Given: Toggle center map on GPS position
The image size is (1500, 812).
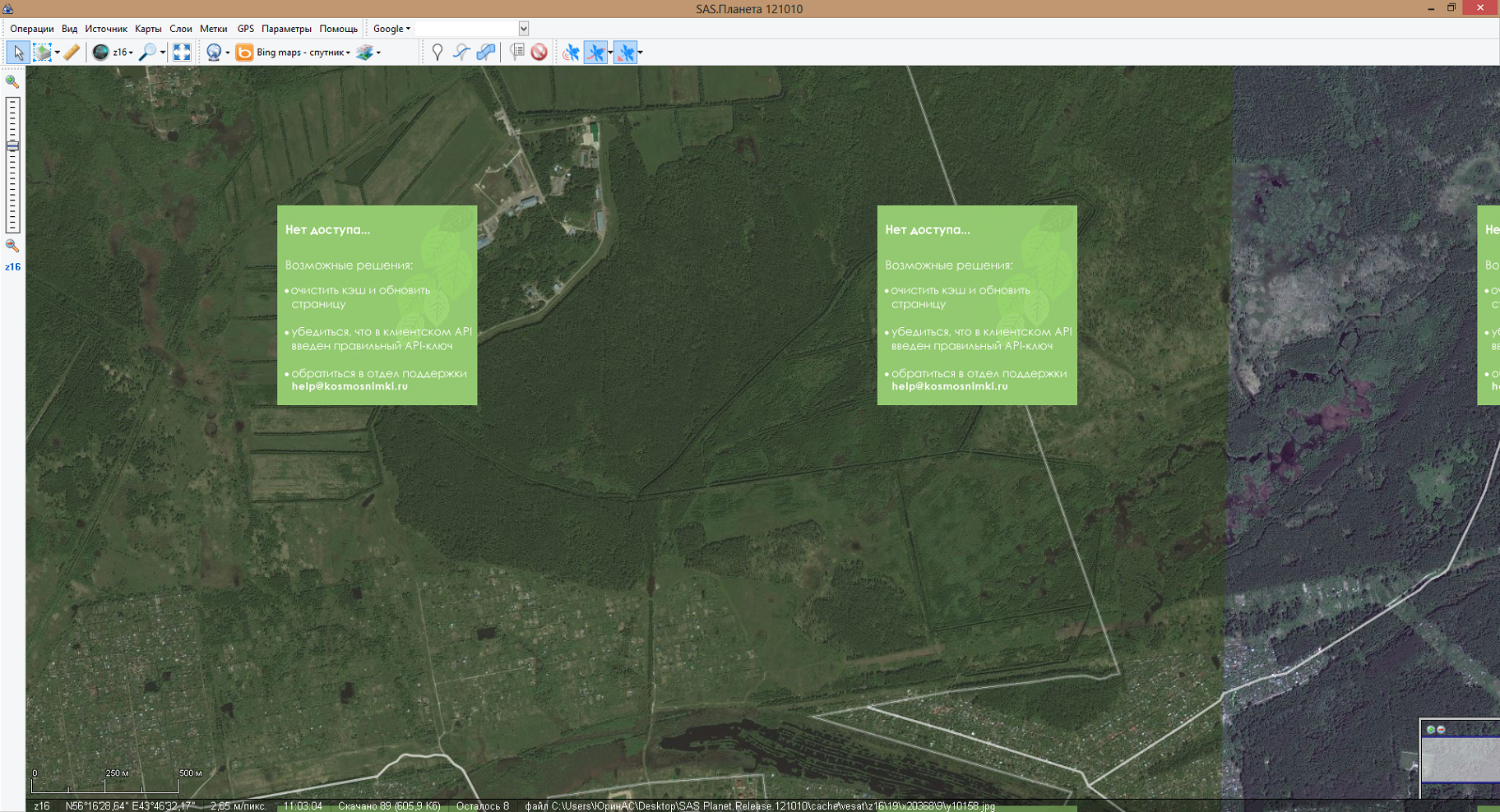Looking at the screenshot, I should (626, 53).
